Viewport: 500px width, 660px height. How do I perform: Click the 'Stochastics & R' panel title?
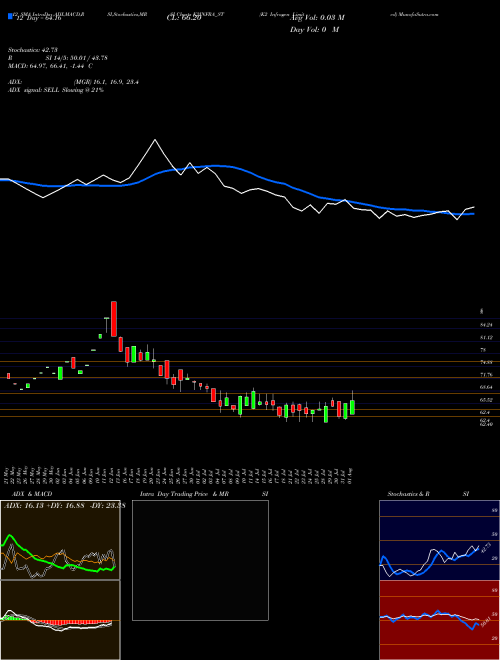(408, 494)
